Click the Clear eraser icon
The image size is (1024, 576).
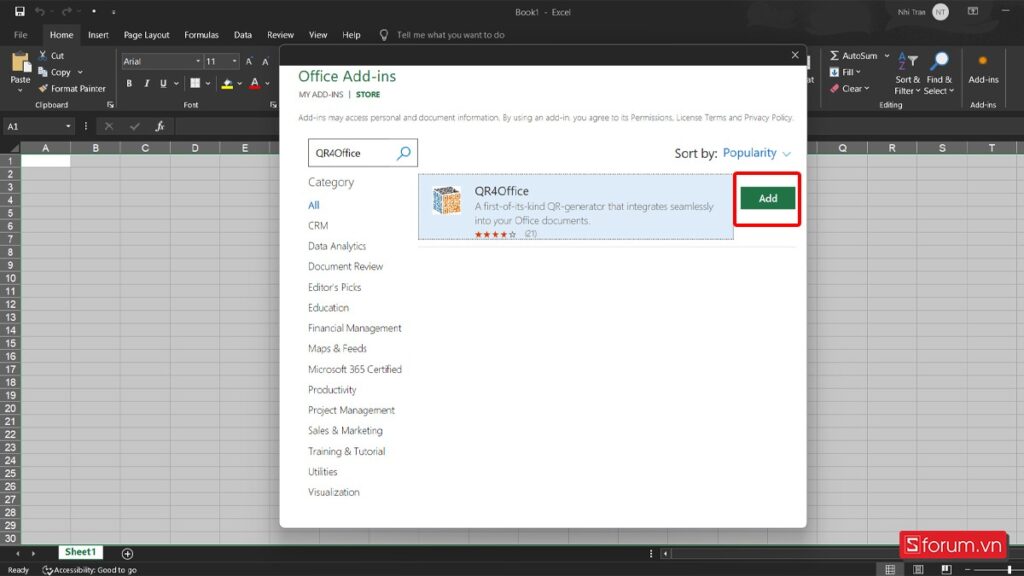pyautogui.click(x=835, y=88)
